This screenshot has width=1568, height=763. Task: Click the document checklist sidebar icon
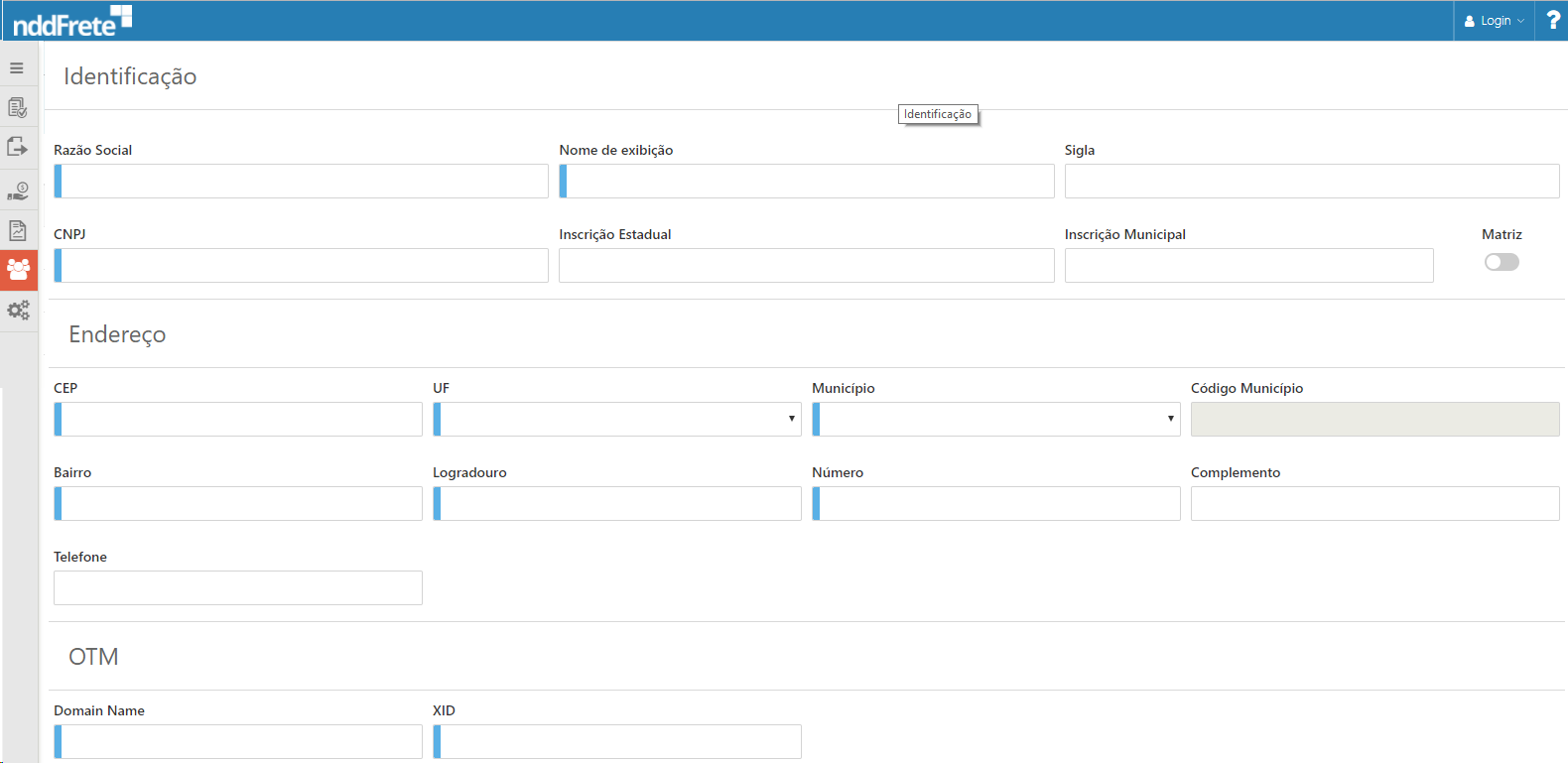coord(17,107)
